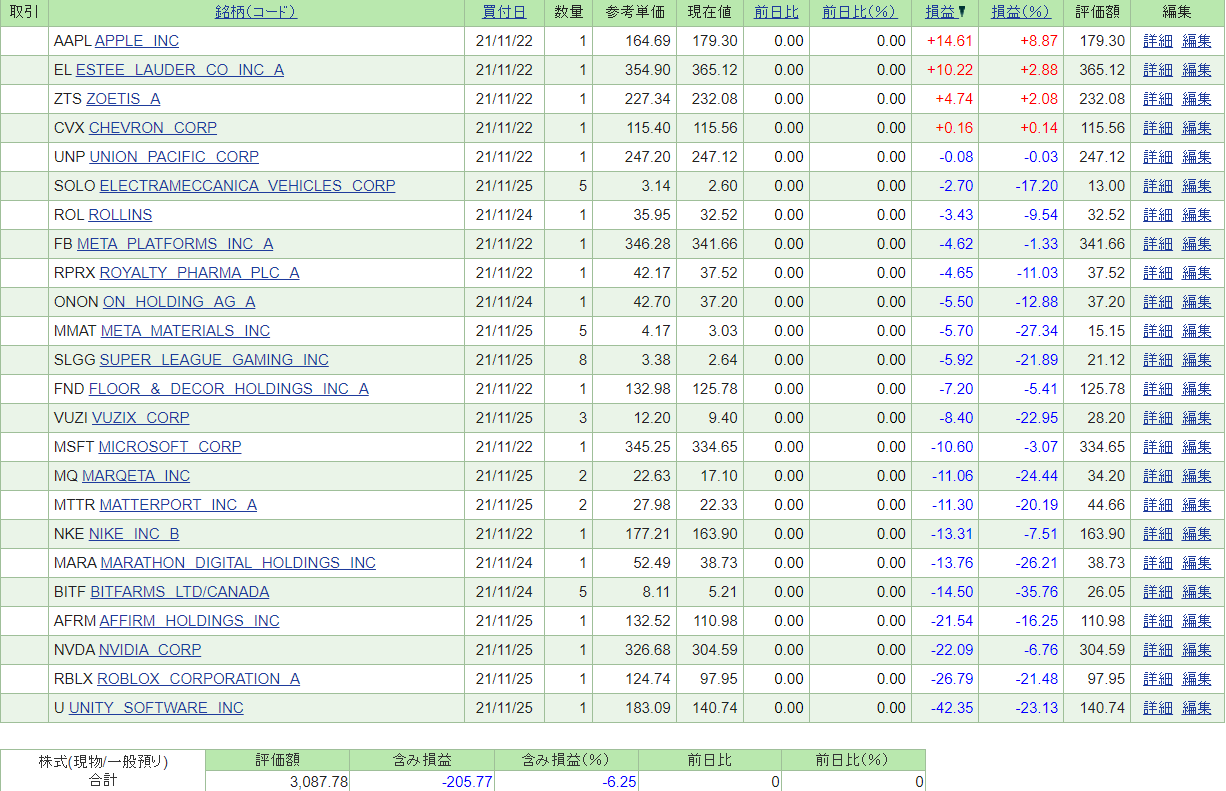Sort by 銘柄(コード) column header
The width and height of the screenshot is (1226, 791).
256,12
